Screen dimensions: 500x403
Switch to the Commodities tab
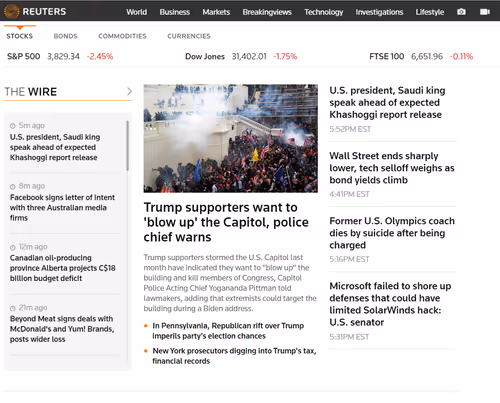[122, 36]
